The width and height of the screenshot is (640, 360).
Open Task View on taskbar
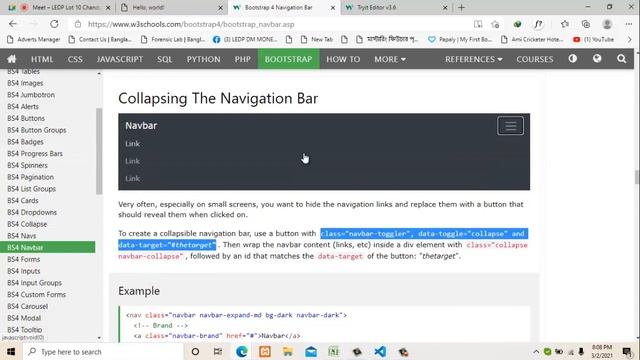coord(218,351)
